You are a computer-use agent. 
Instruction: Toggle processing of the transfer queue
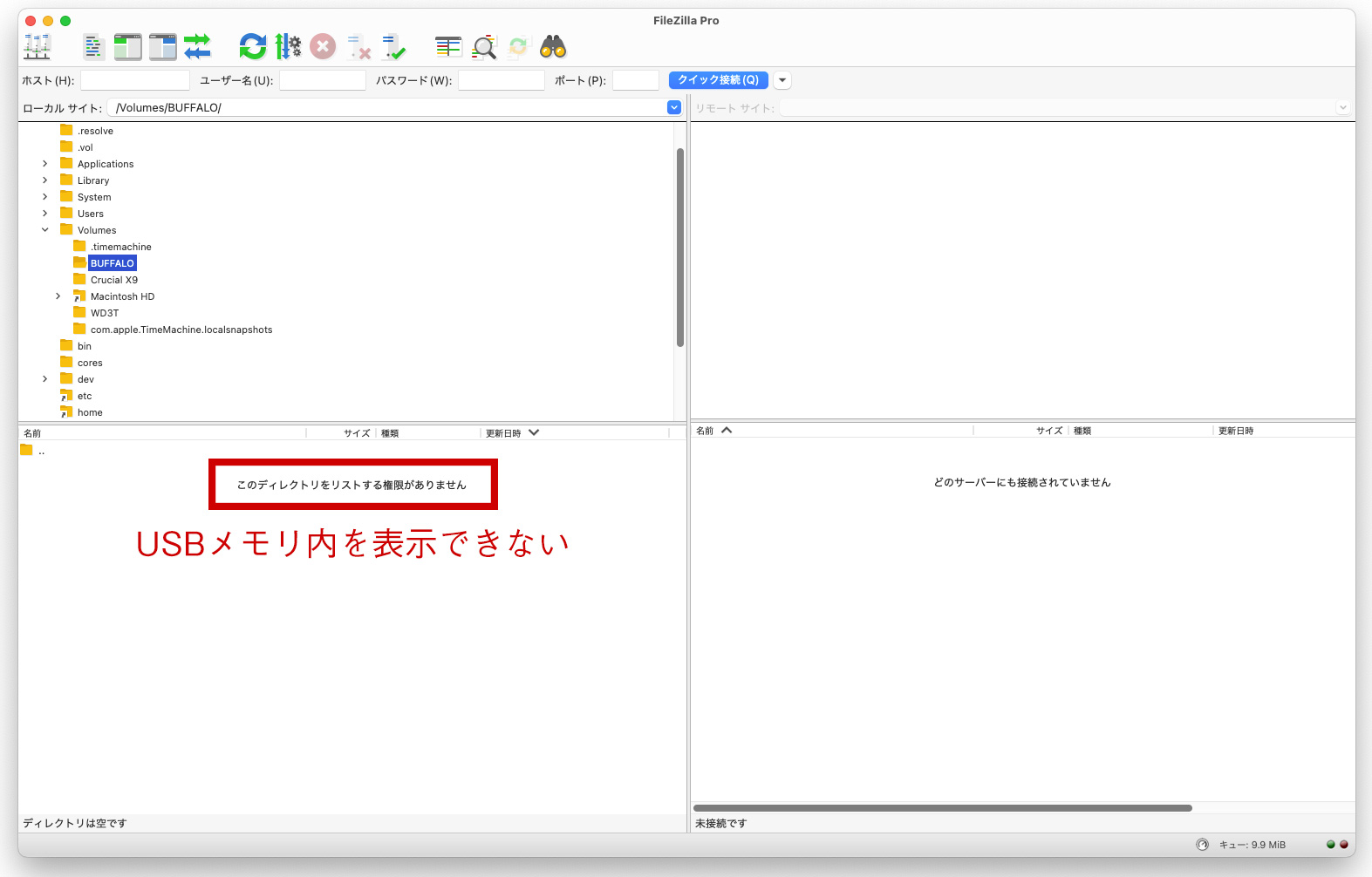tap(288, 47)
